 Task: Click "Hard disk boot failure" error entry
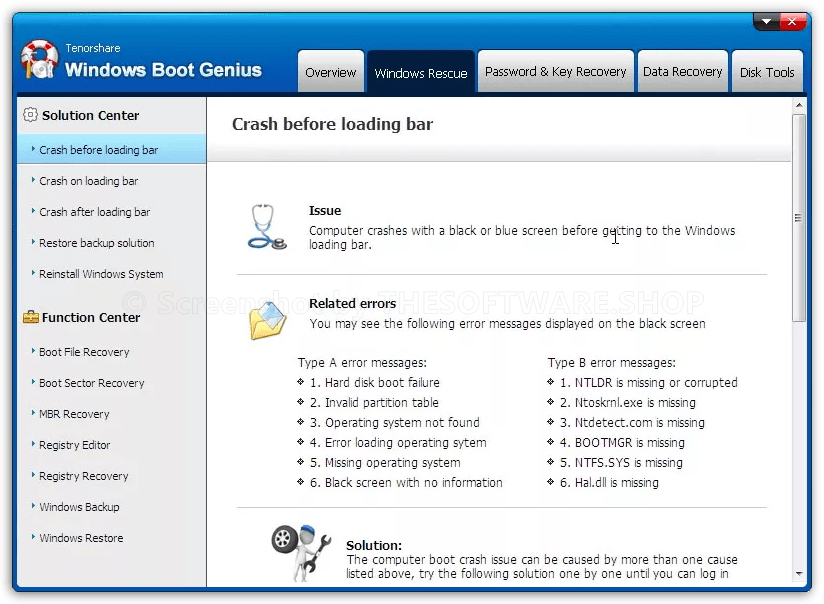click(375, 382)
